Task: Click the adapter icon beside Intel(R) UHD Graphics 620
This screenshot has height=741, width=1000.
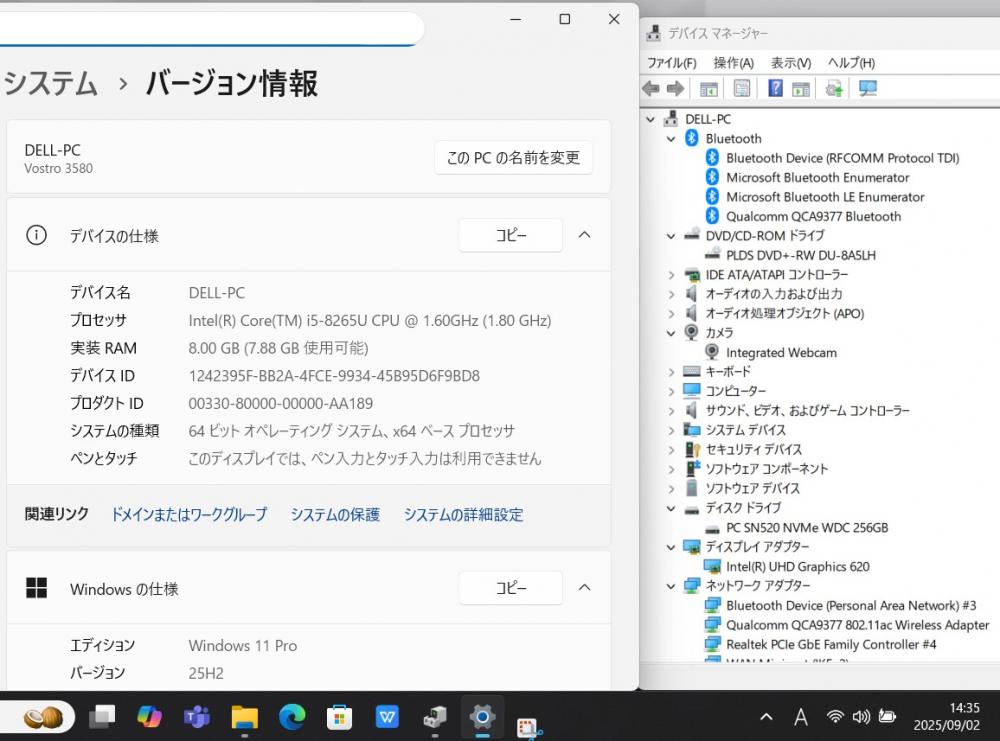Action: 712,566
